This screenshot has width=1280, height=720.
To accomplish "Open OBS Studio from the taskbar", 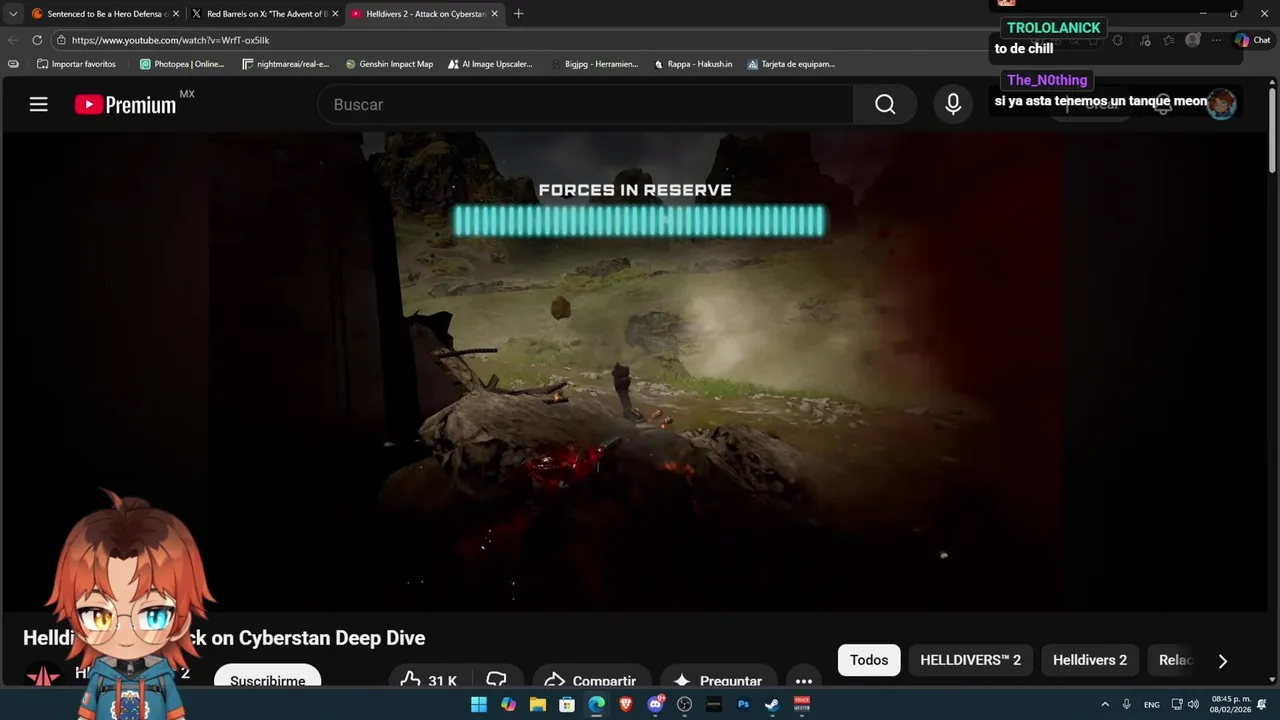I will [684, 704].
